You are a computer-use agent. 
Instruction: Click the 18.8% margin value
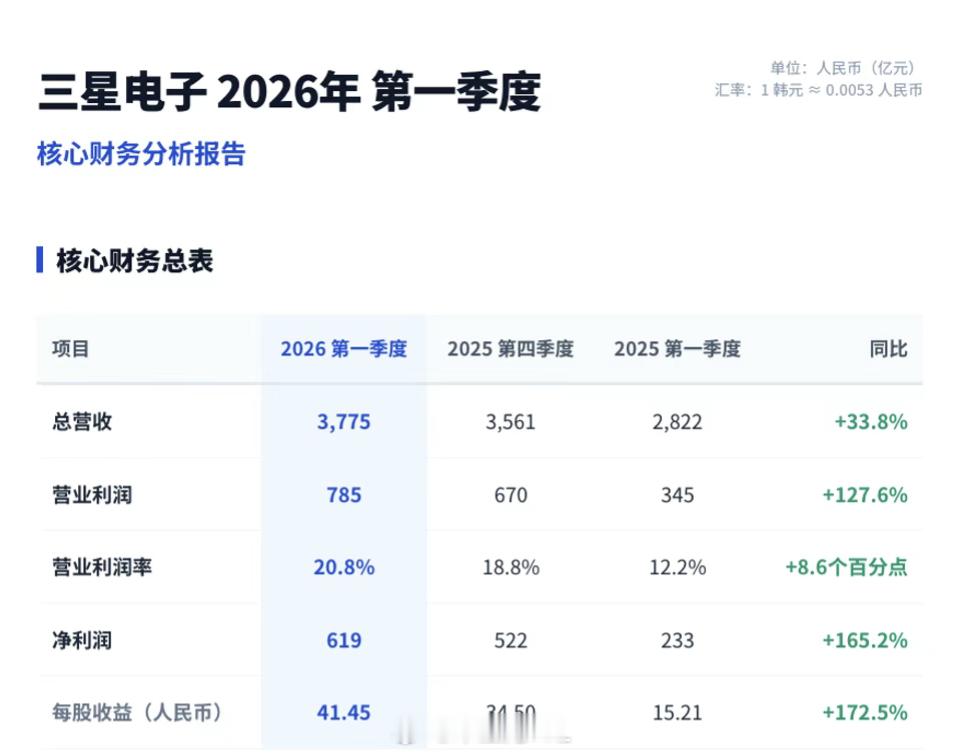coord(511,567)
